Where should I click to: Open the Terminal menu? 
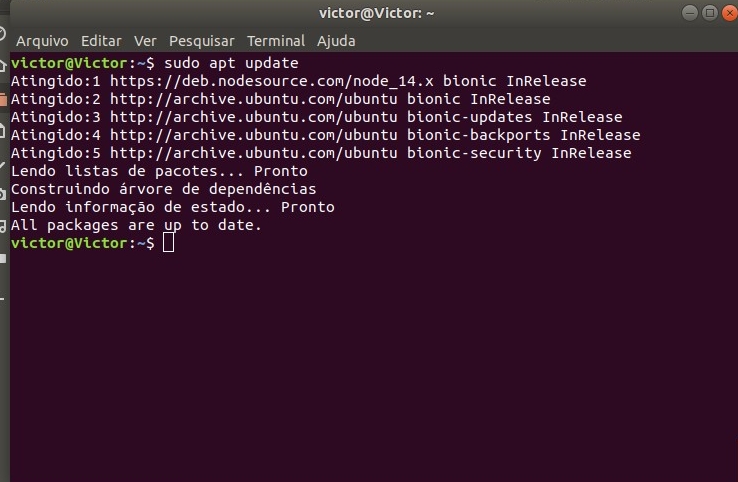[276, 41]
